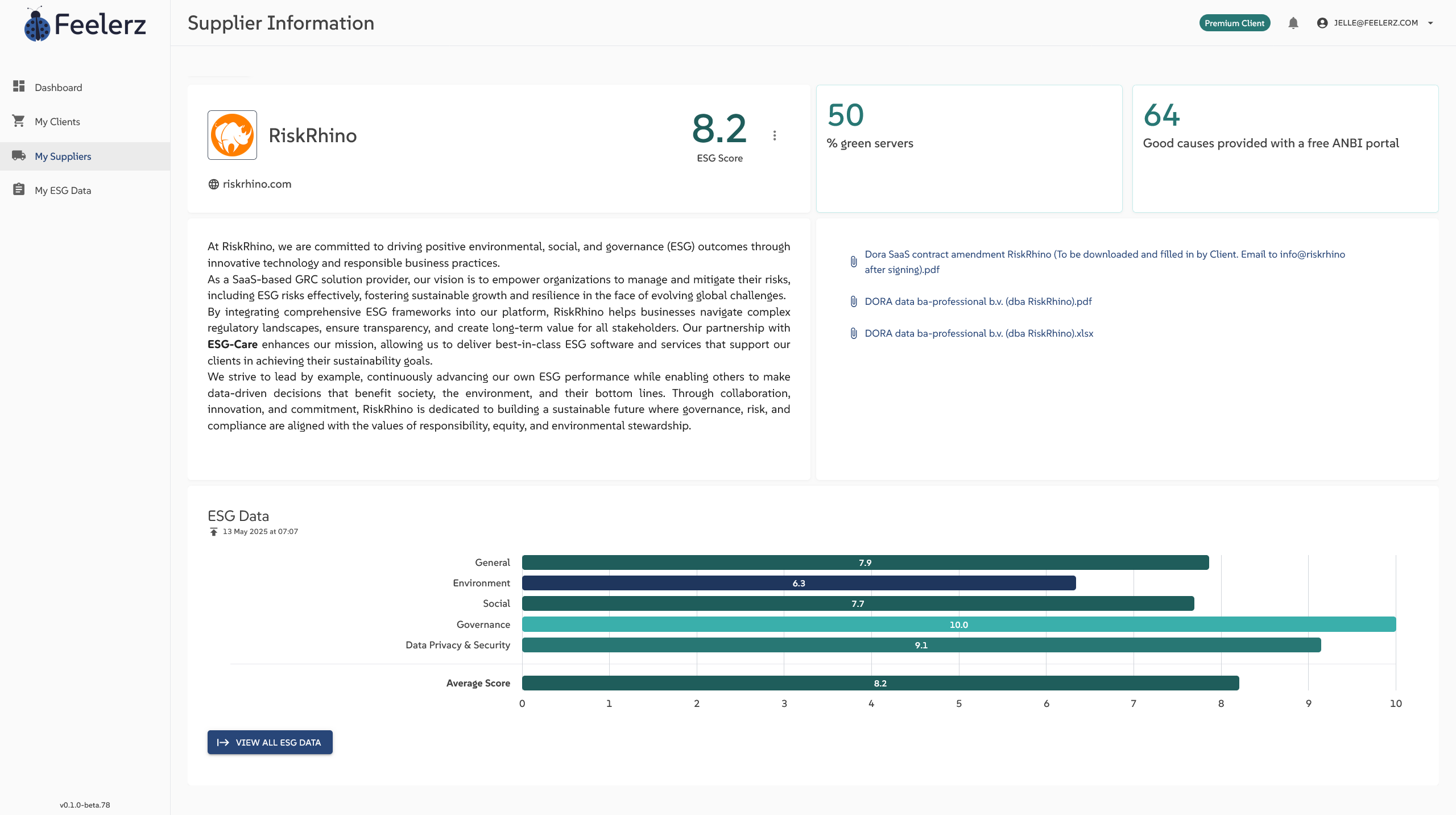Click the General chart row label
Viewport: 1456px width, 815px height.
493,562
